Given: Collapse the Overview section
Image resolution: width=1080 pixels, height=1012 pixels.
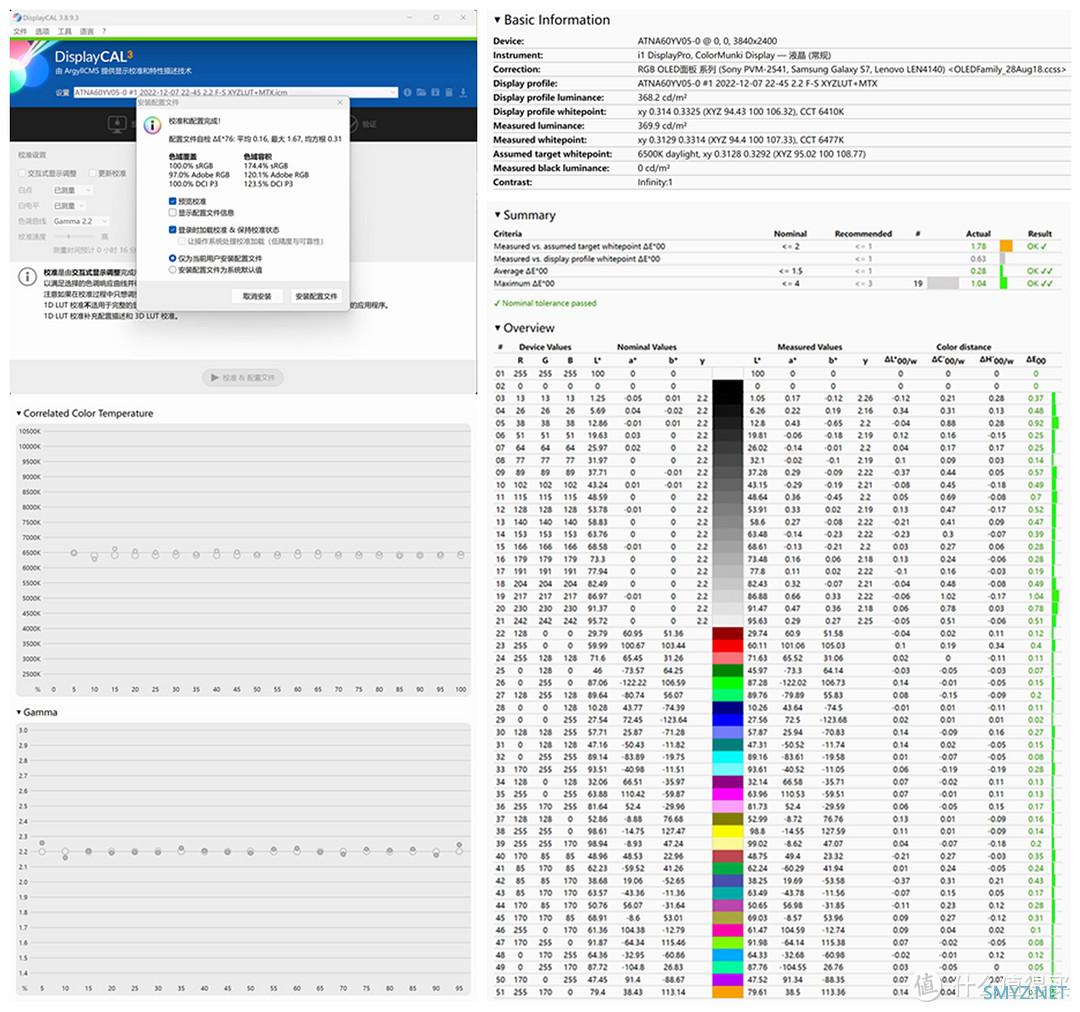Looking at the screenshot, I should click(x=497, y=328).
